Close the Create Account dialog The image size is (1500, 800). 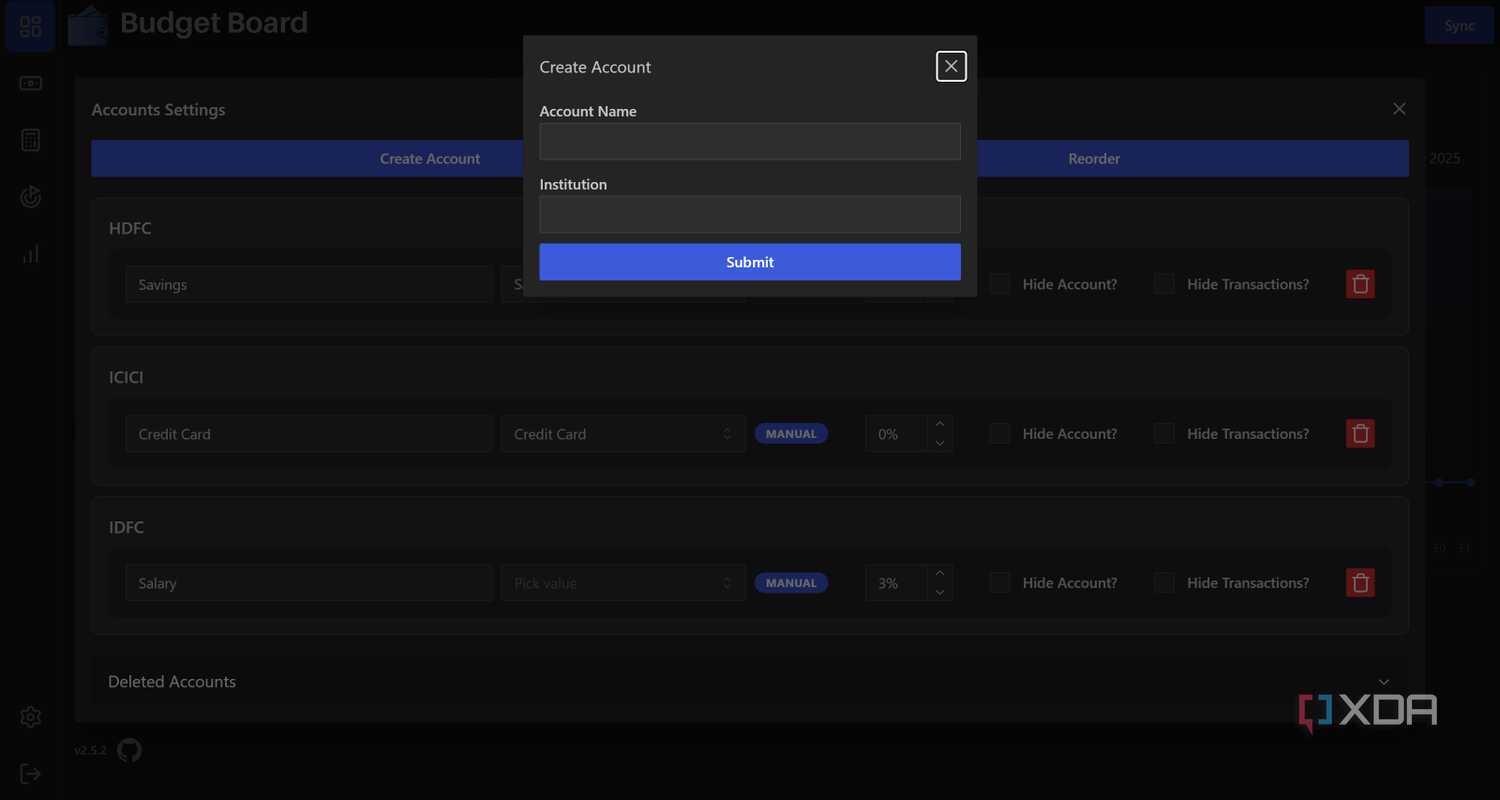[951, 66]
